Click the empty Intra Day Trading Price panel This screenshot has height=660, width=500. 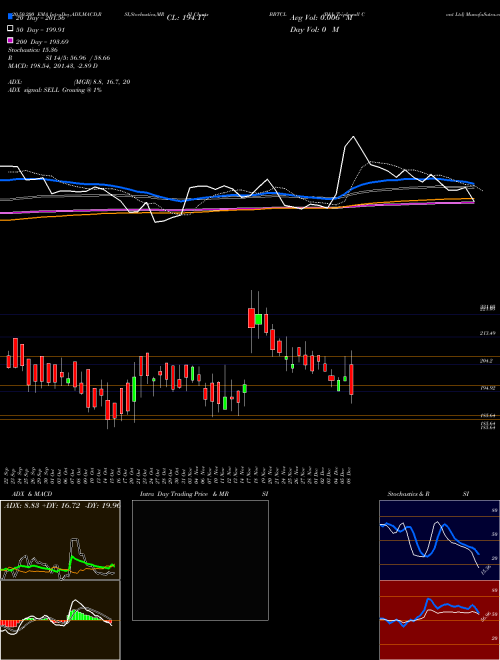[200, 560]
